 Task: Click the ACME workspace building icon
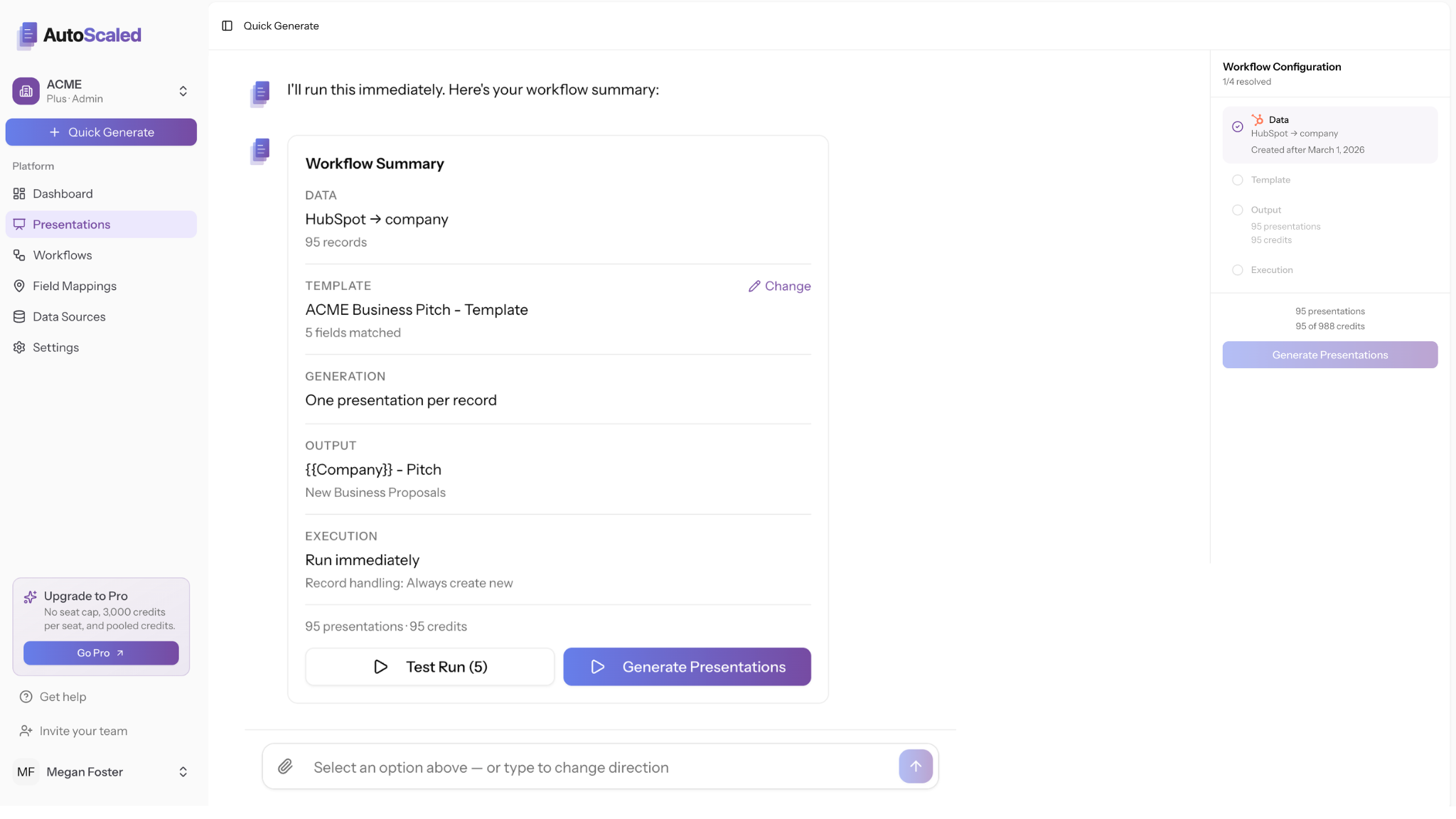coord(26,91)
